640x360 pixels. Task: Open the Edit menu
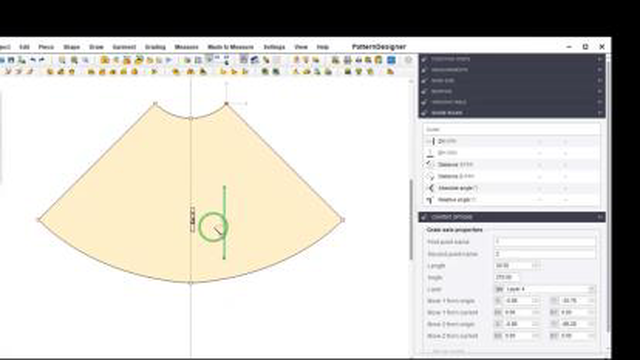pos(24,47)
